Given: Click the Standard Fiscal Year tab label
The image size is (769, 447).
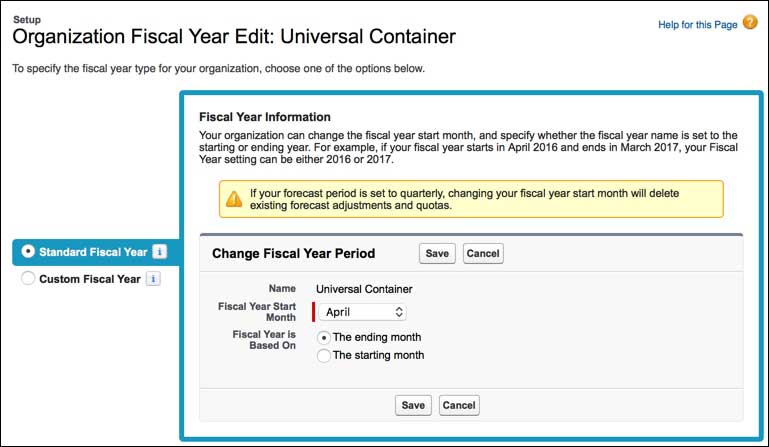Looking at the screenshot, I should (x=93, y=251).
